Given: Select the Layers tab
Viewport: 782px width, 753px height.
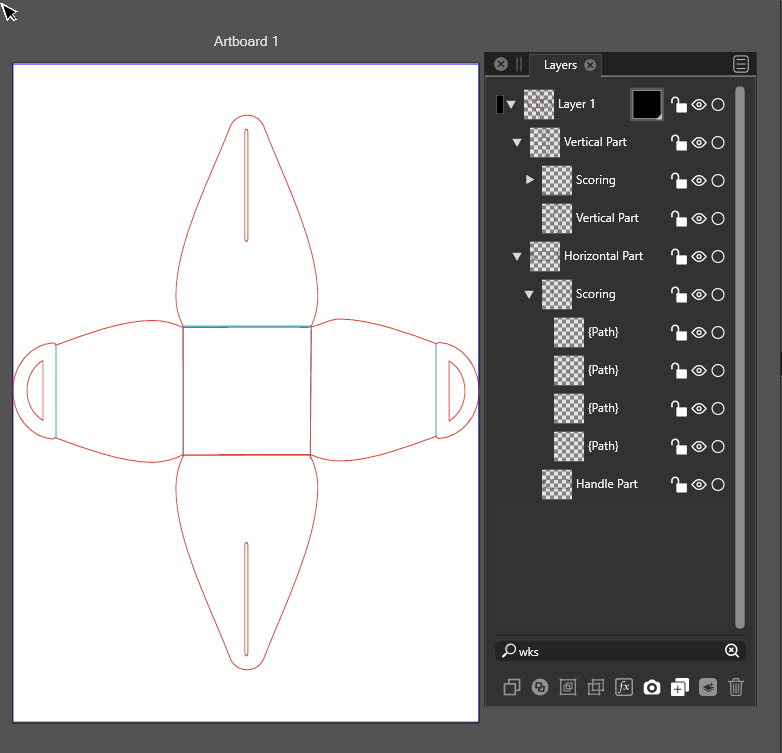Looking at the screenshot, I should click(x=560, y=65).
